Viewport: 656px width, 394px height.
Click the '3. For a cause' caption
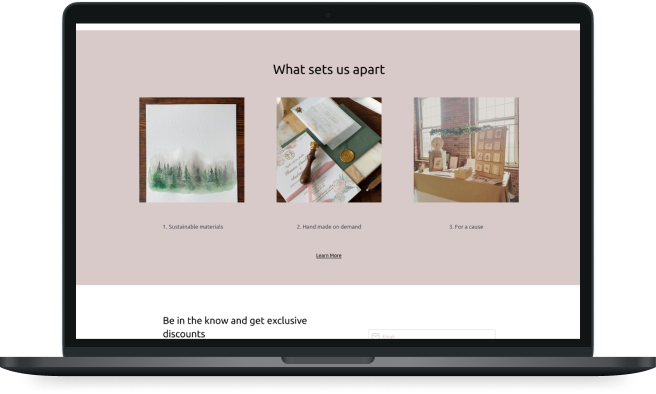(x=466, y=227)
